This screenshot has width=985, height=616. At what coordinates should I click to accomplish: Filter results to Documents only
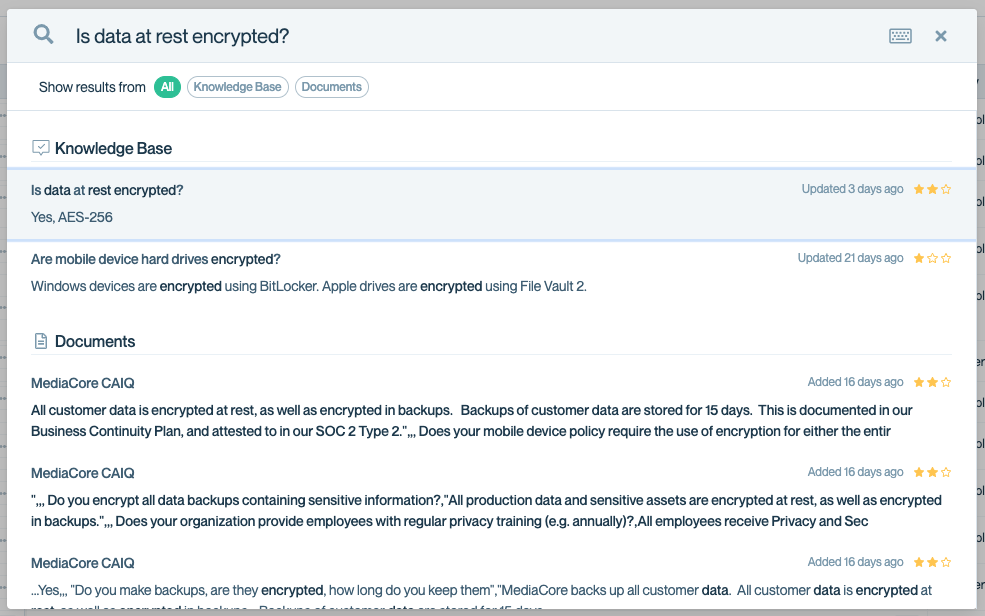(331, 87)
